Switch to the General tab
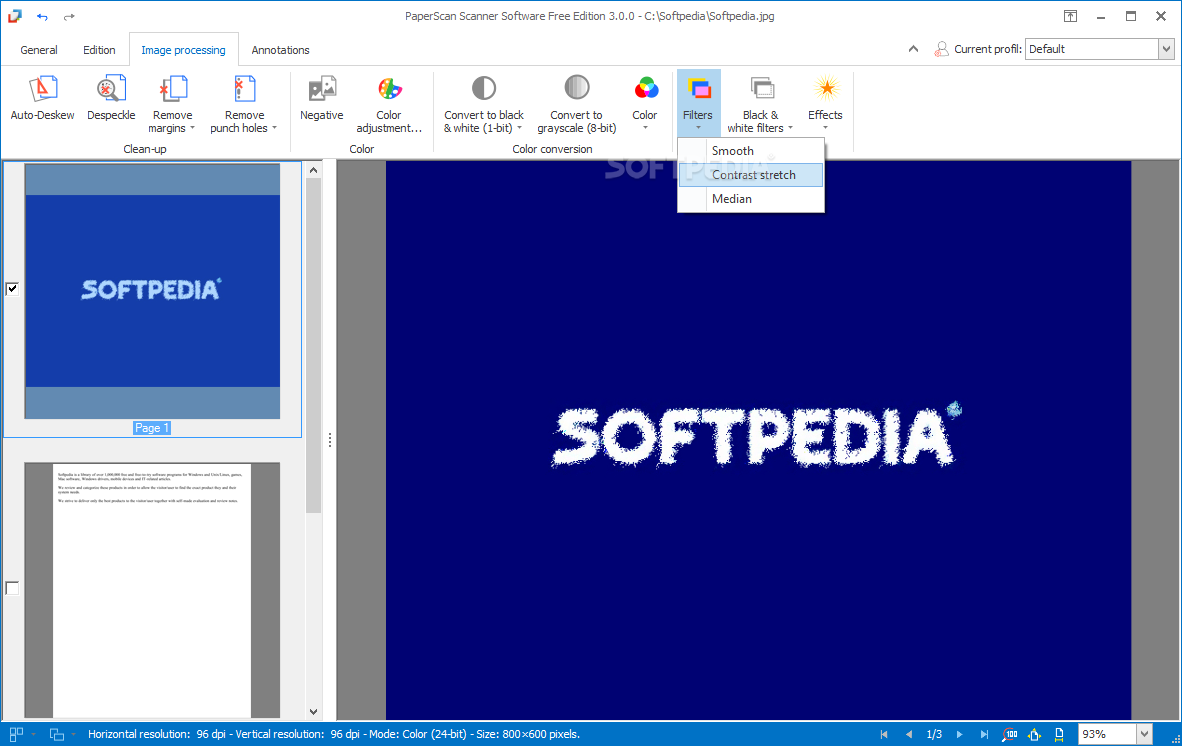Image resolution: width=1182 pixels, height=746 pixels. 38,50
